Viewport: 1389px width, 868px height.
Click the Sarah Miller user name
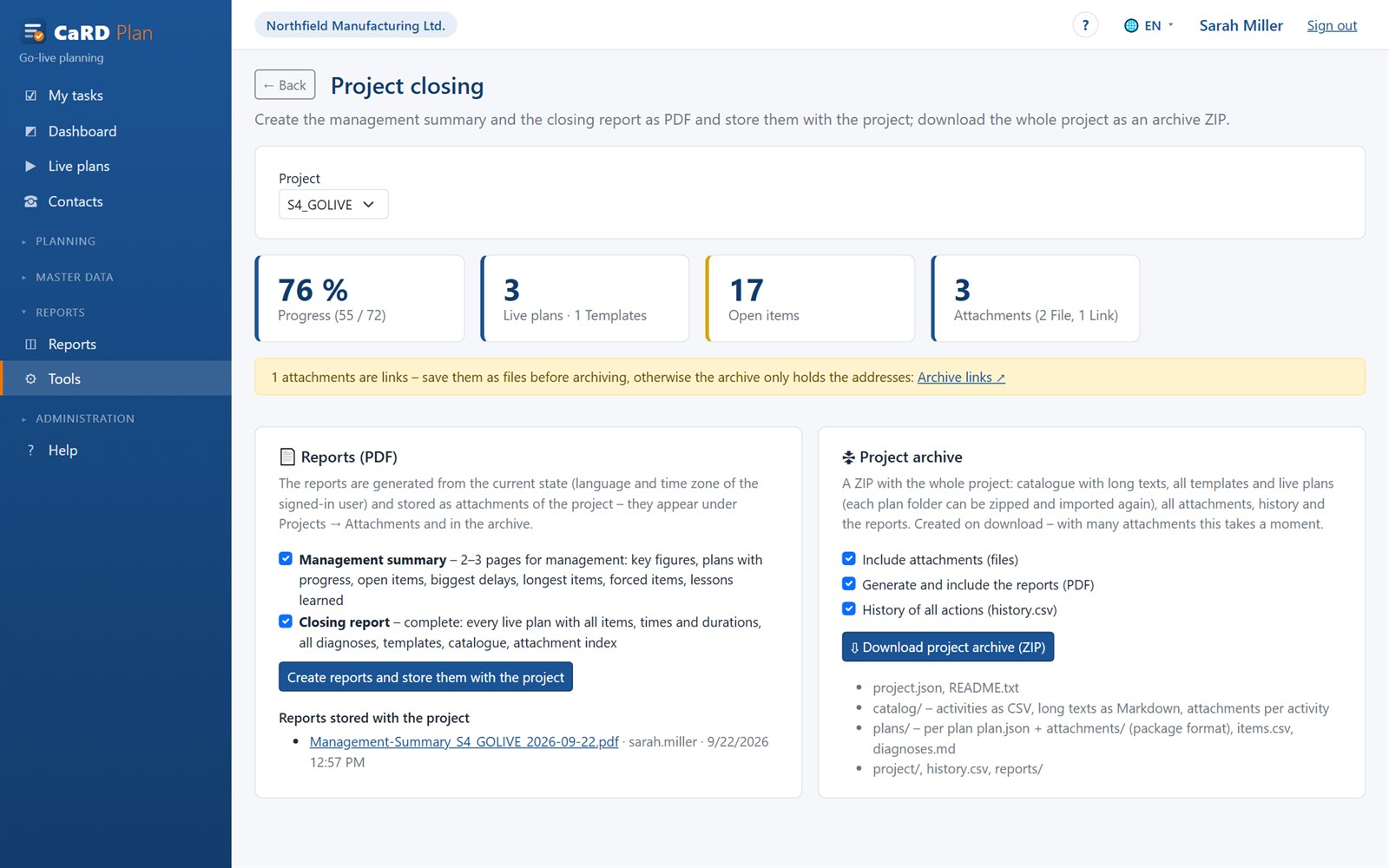tap(1241, 25)
